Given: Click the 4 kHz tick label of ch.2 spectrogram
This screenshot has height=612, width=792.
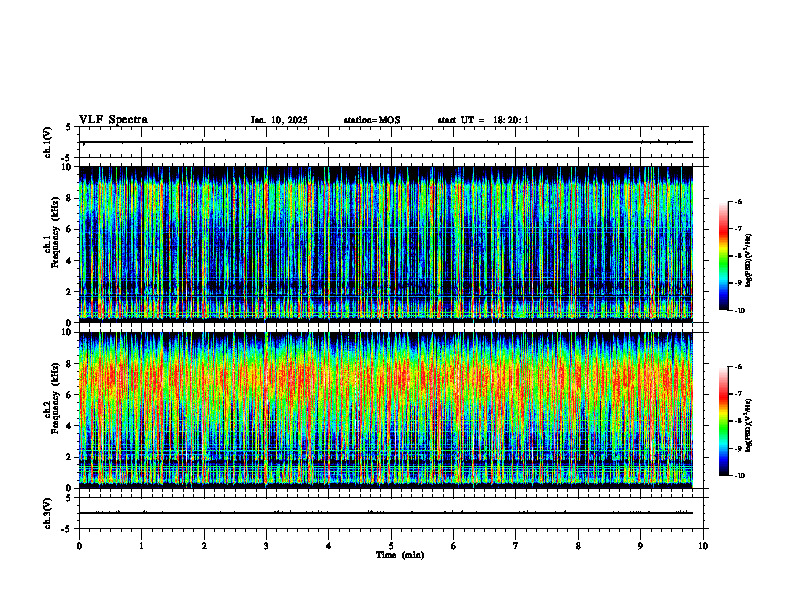Looking at the screenshot, I should click(70, 426).
